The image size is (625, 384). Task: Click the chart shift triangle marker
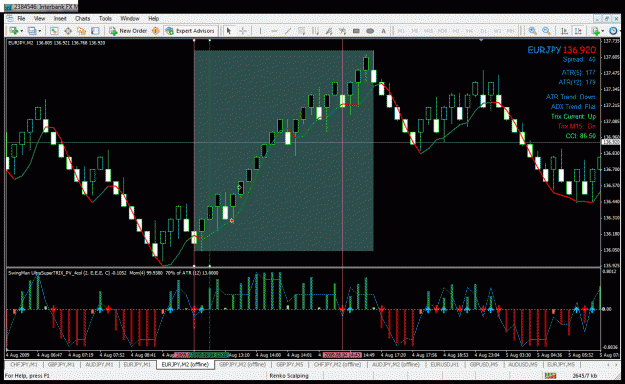pos(481,40)
